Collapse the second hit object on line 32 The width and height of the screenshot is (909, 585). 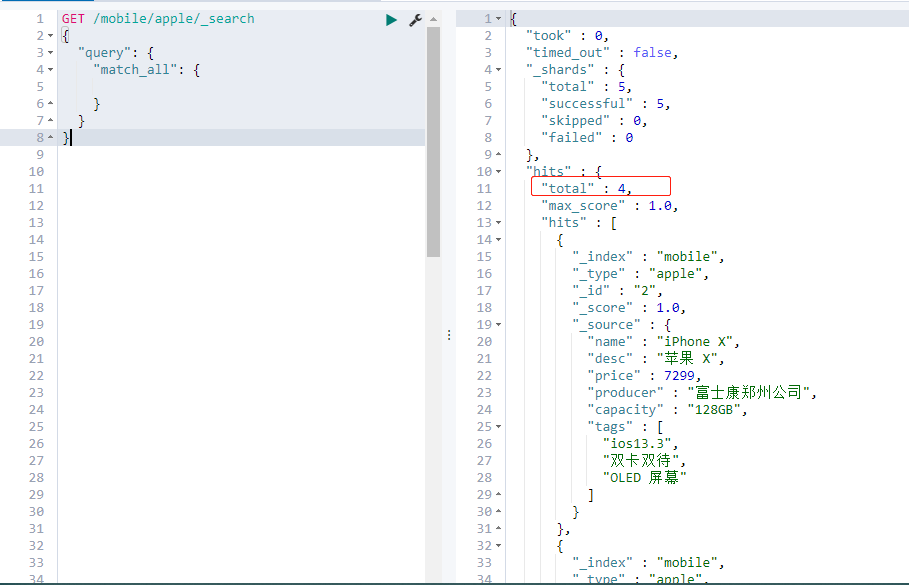point(499,546)
